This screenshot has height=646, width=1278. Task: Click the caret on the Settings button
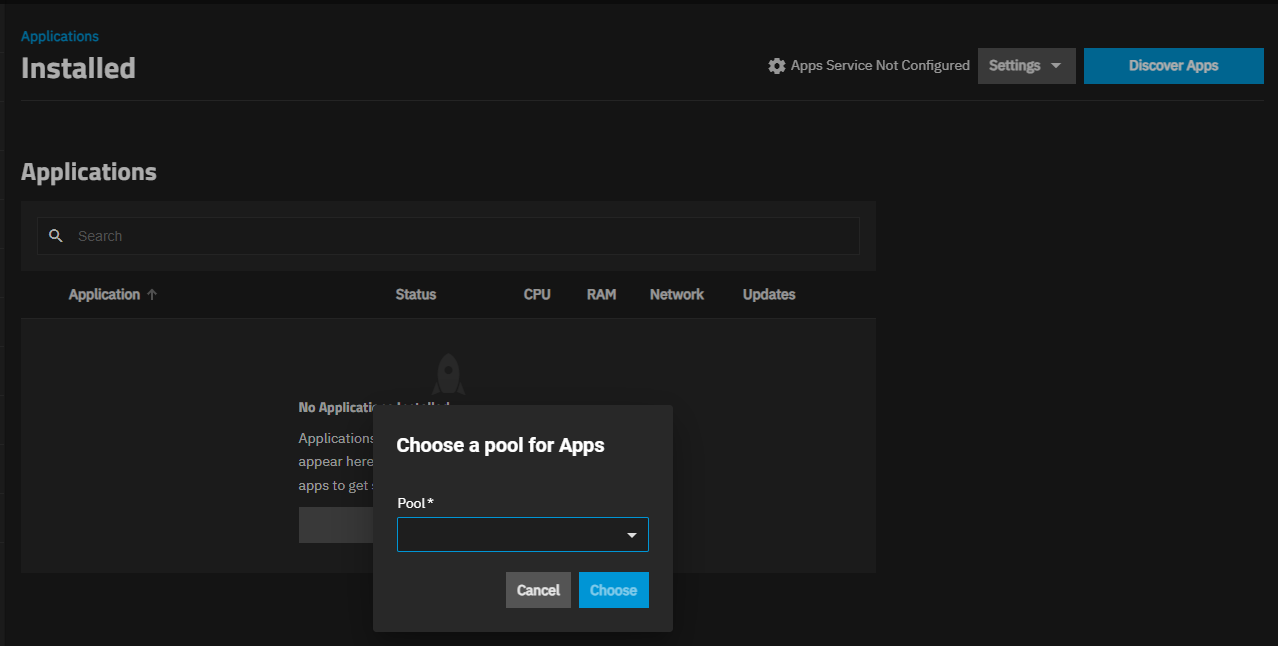pyautogui.click(x=1056, y=66)
